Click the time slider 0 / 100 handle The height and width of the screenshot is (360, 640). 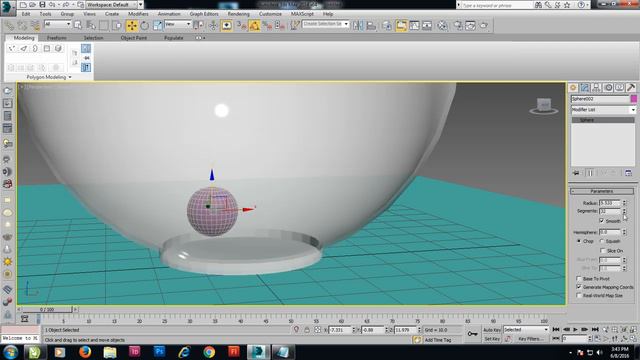click(x=47, y=309)
